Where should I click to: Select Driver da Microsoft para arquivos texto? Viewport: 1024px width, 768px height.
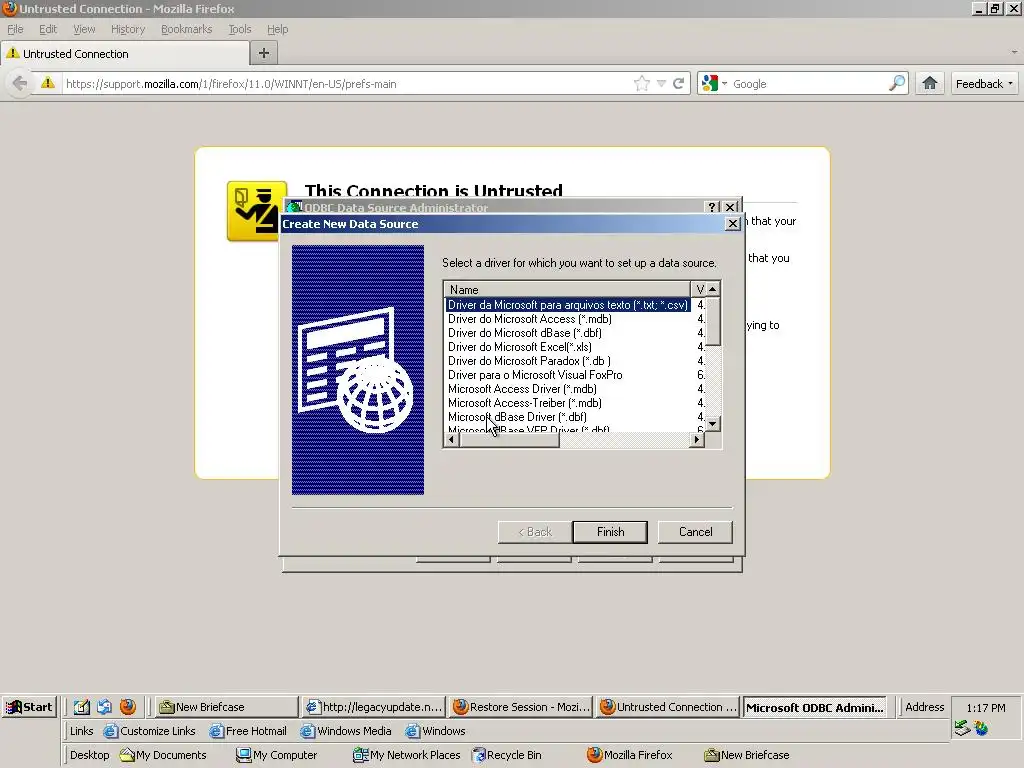pos(567,305)
